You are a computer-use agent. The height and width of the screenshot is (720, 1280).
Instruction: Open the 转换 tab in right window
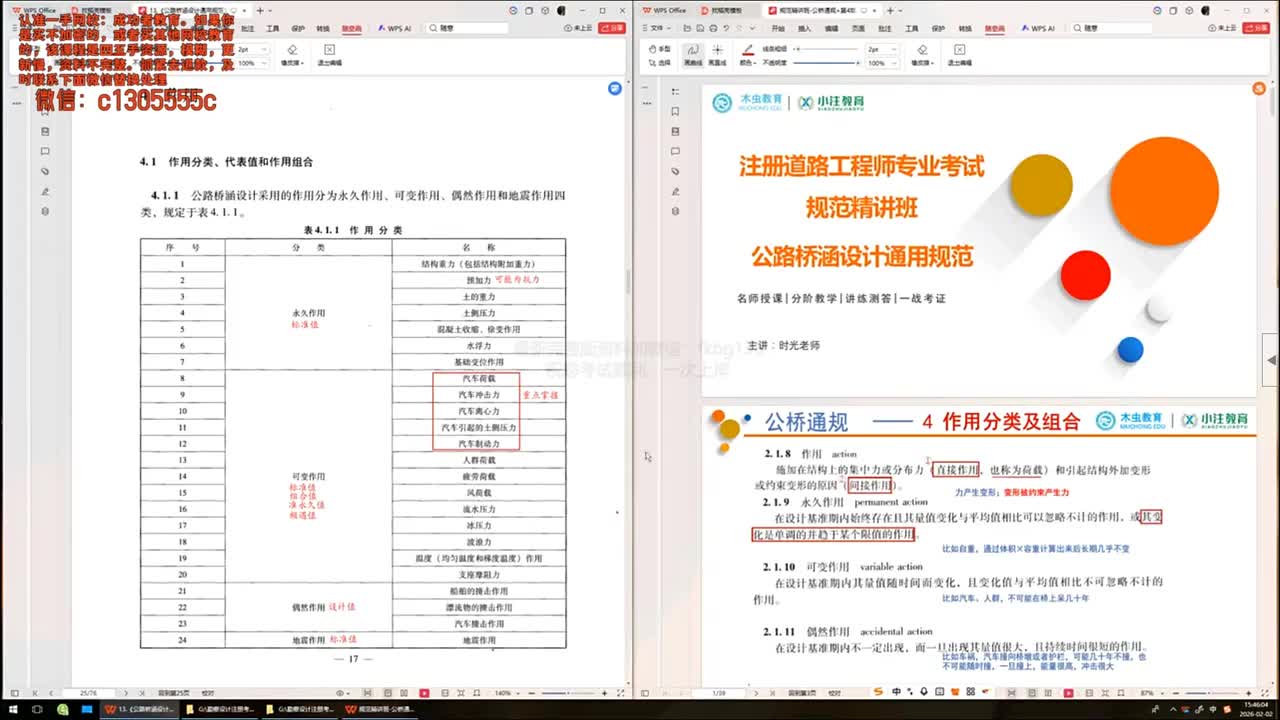click(x=964, y=29)
